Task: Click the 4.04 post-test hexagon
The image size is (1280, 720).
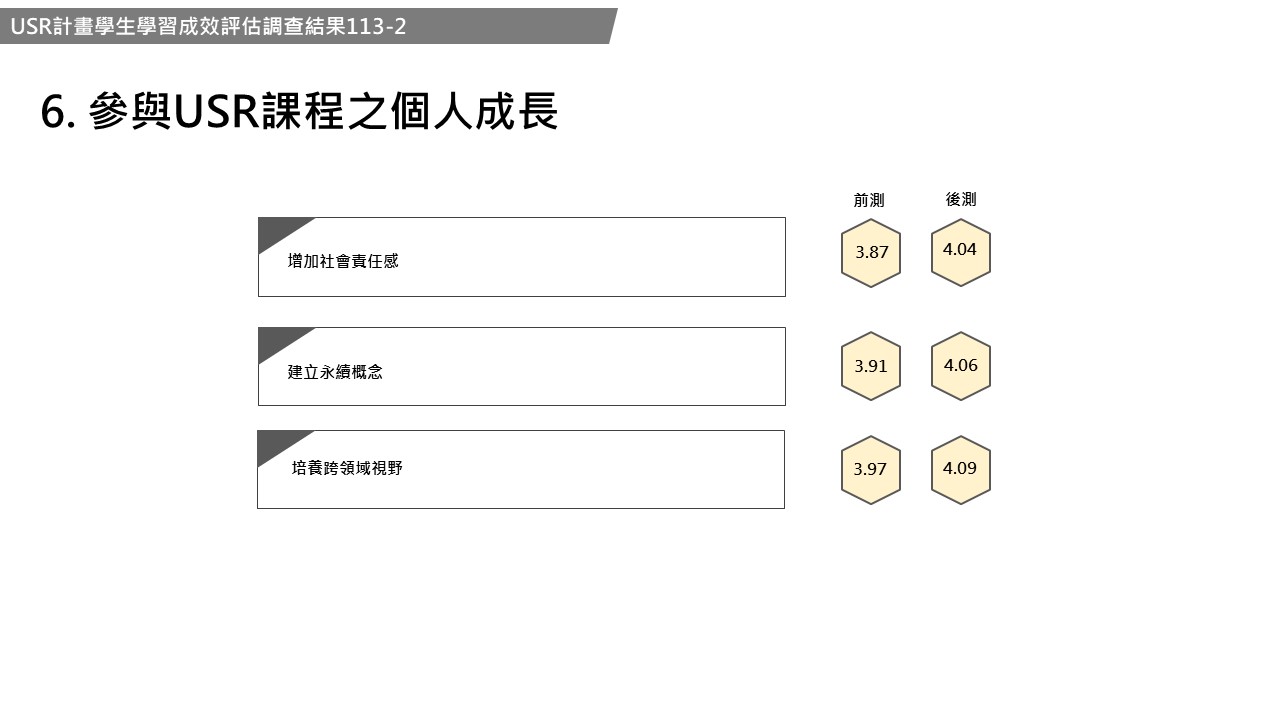Action: [x=961, y=252]
